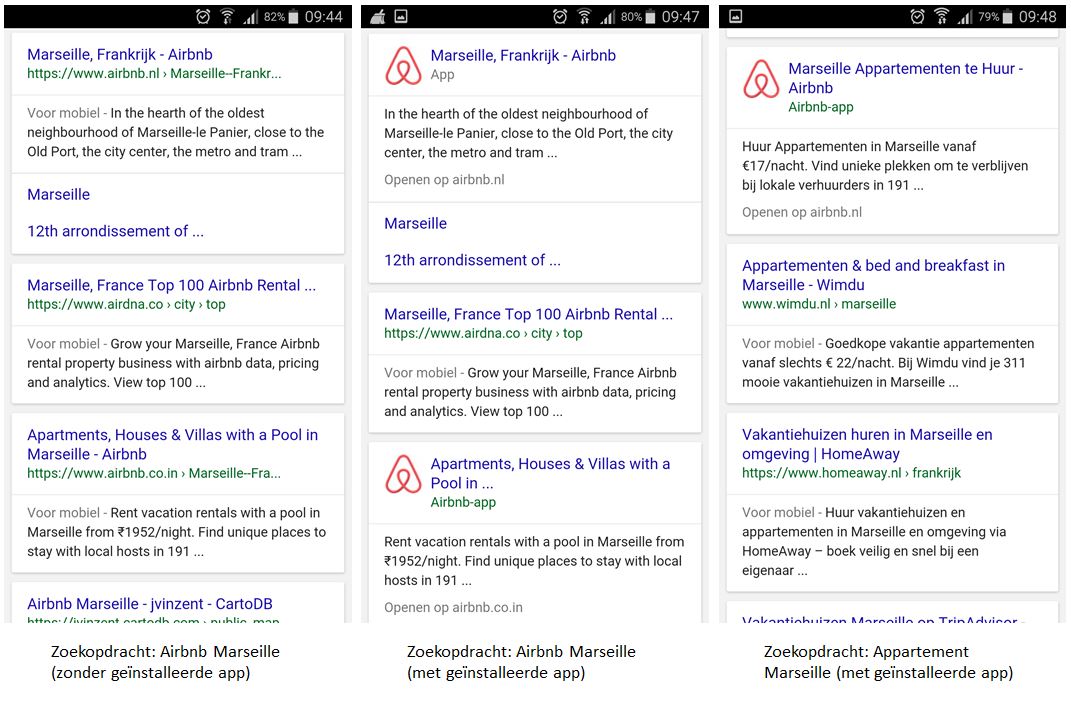The height and width of the screenshot is (705, 1071).
Task: Tap alarm icon in first screenshot status bar
Action: point(203,16)
